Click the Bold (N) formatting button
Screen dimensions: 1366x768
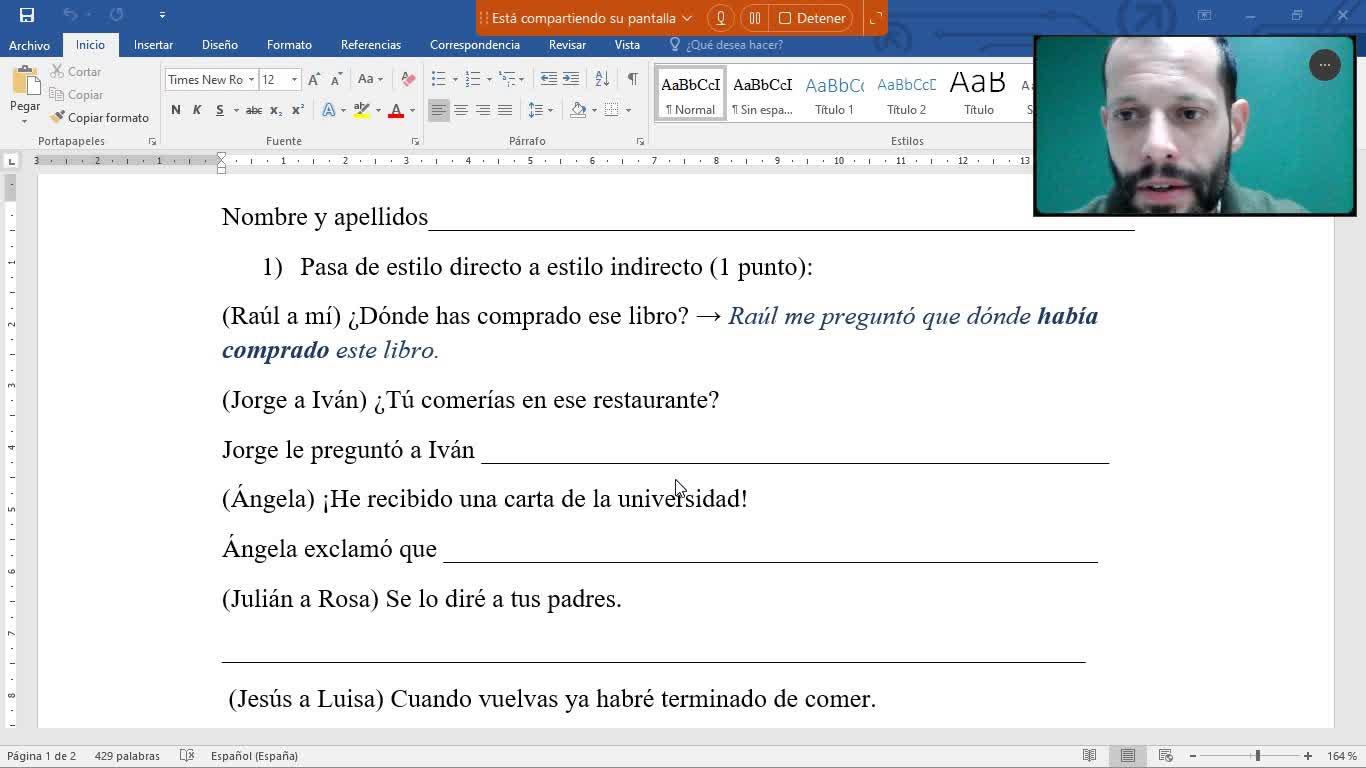point(176,110)
